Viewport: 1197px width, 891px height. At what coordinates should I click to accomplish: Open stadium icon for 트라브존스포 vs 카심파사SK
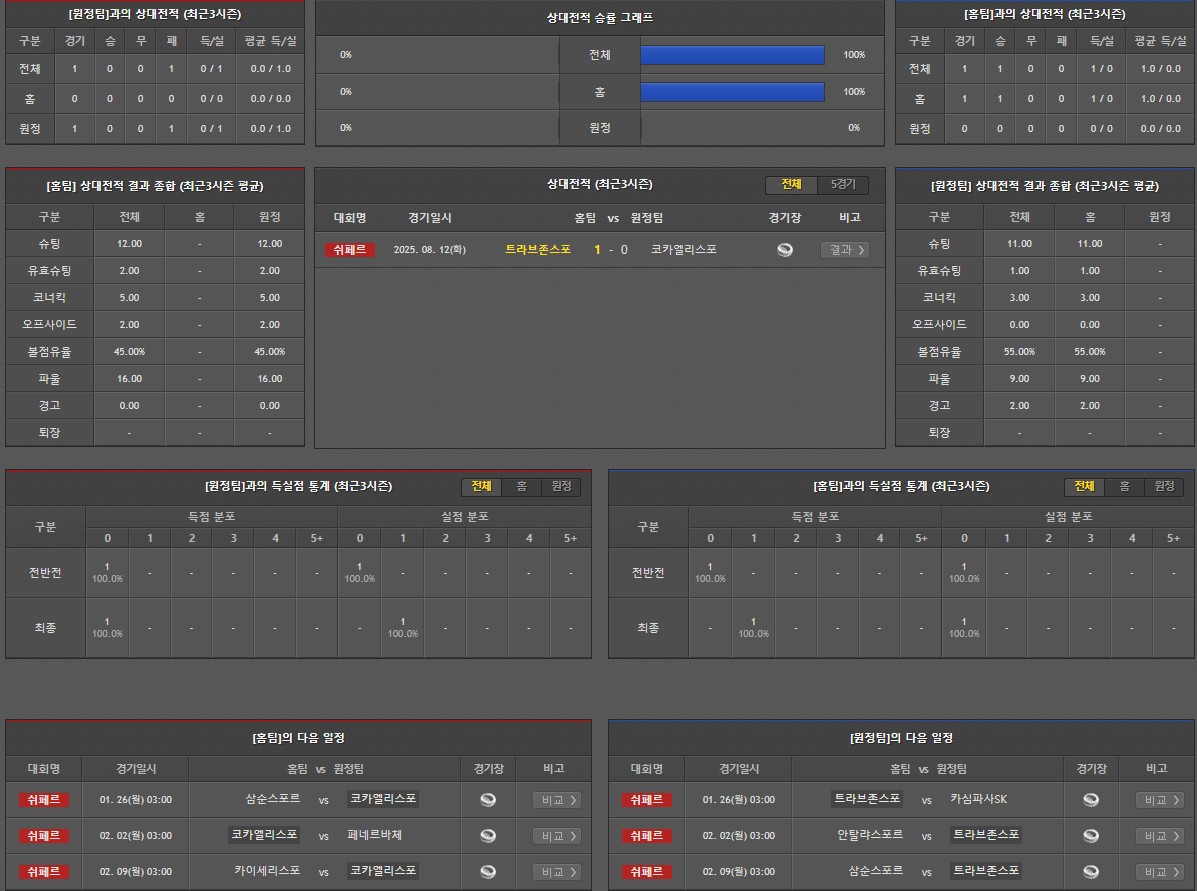[1091, 800]
